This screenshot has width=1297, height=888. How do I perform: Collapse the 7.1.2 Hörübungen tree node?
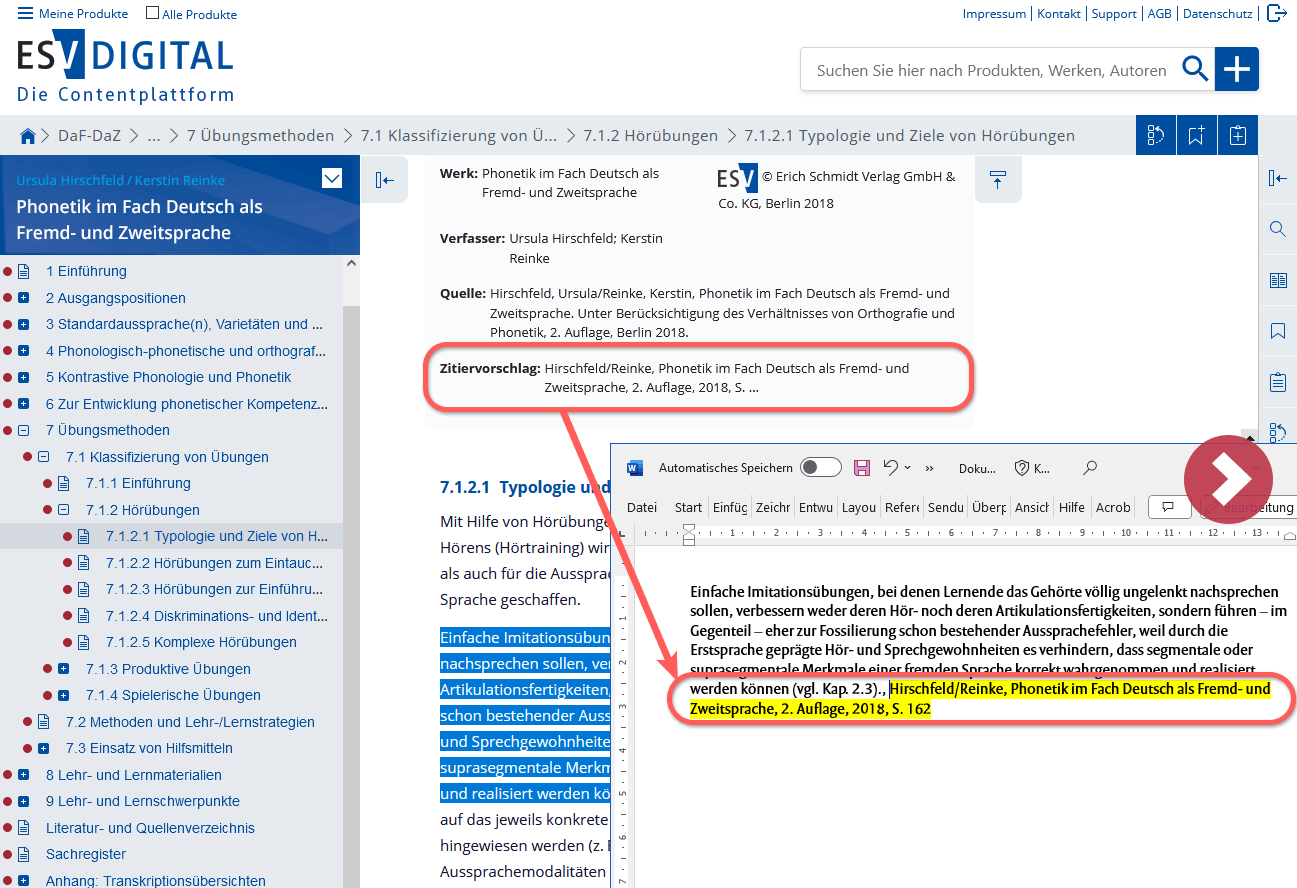tap(64, 510)
